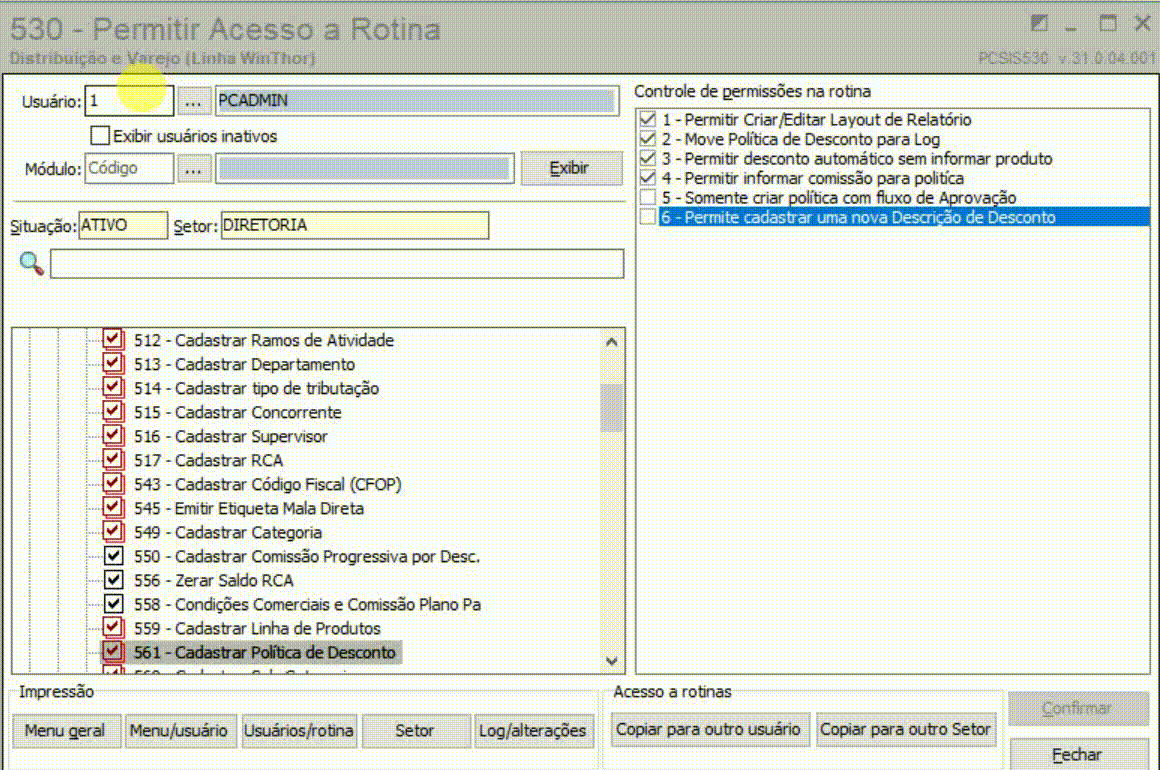Click the PCADMIN user name field
The image size is (1160, 770).
point(417,101)
